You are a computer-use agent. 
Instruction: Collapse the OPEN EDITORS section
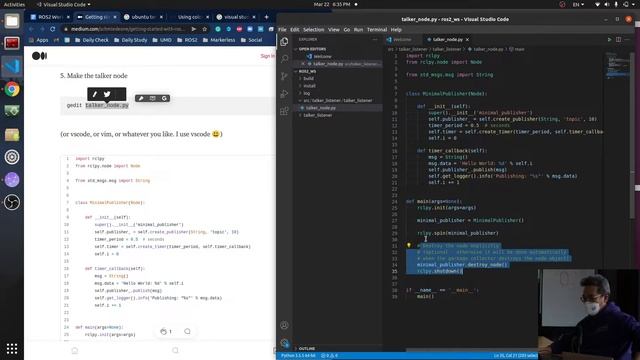tap(338, 49)
